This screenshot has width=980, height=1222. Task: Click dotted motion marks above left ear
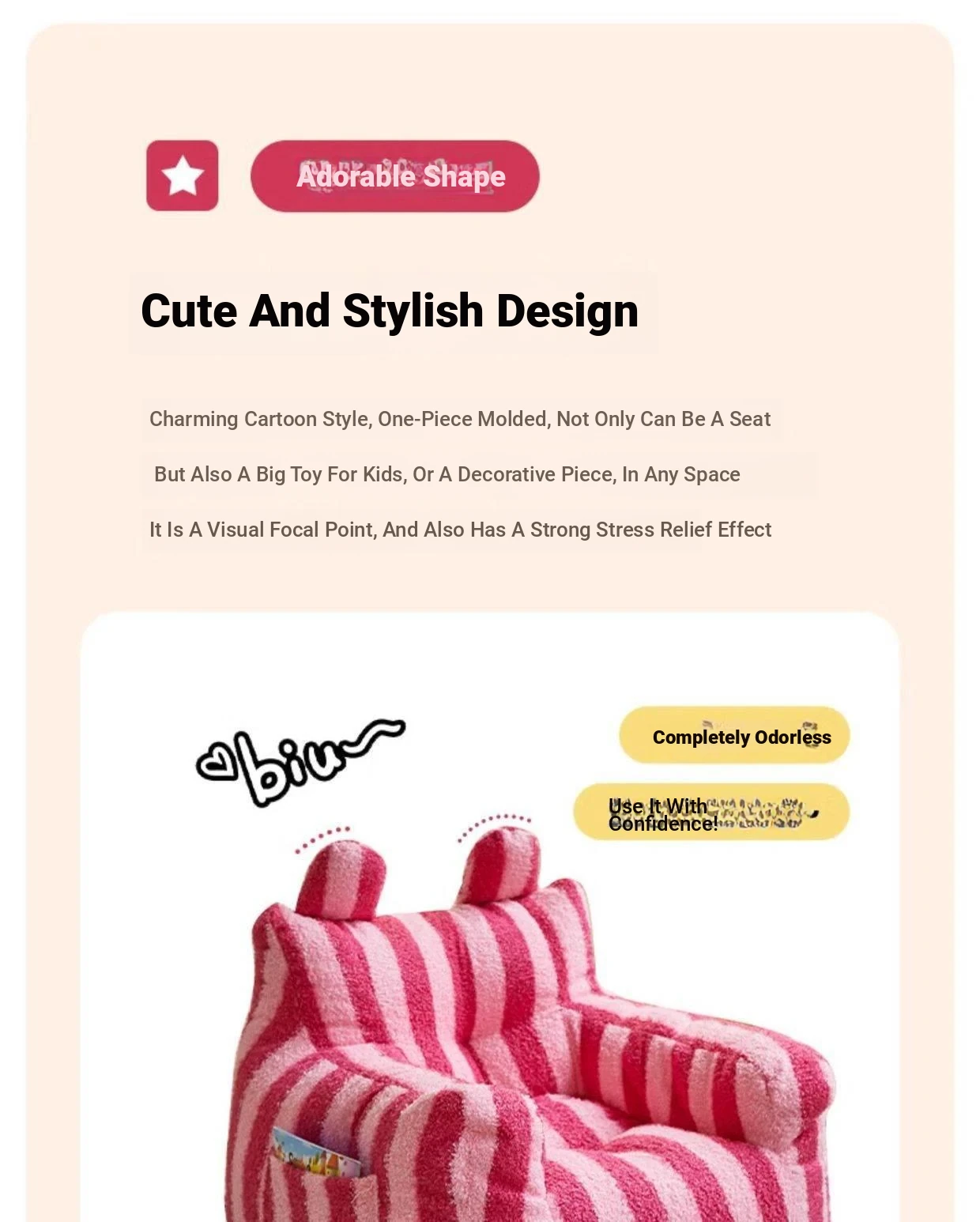click(322, 839)
